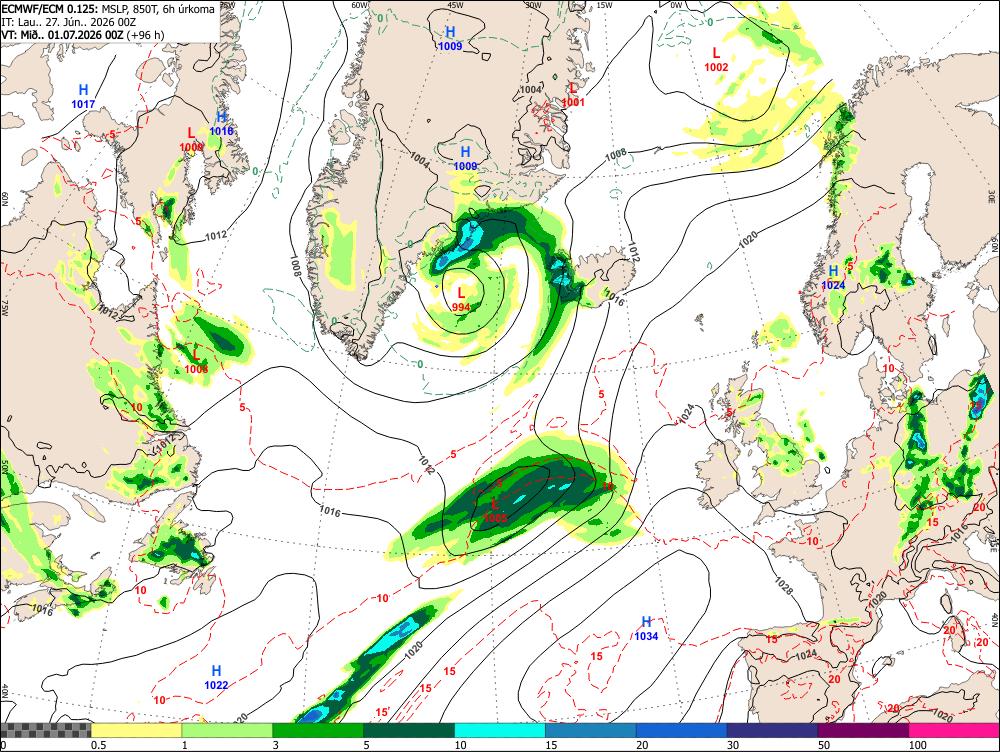Click the legend's '50' scale value

[824, 745]
